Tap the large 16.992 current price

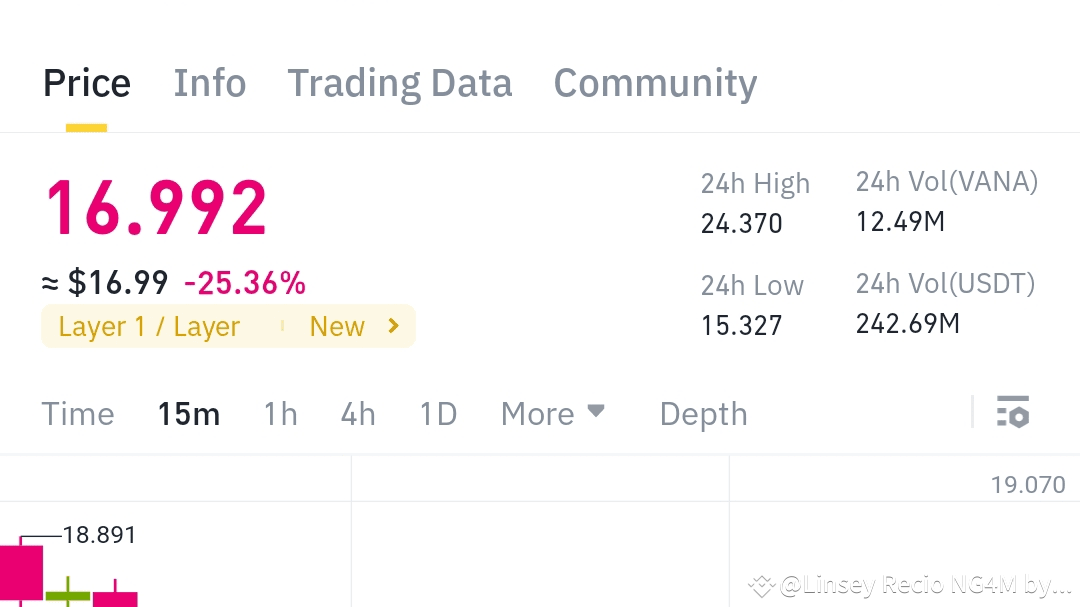coord(157,208)
